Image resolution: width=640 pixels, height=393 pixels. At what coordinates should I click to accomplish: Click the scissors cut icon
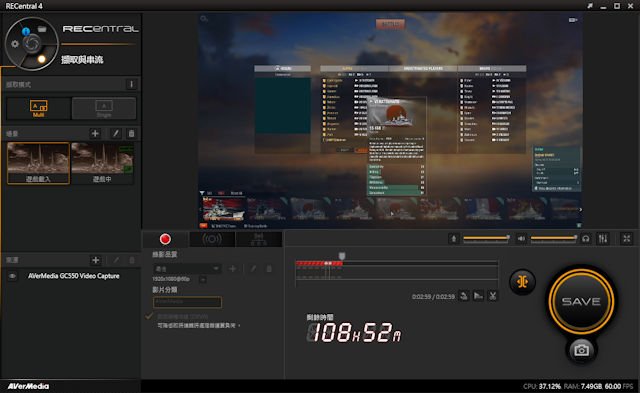click(x=493, y=296)
